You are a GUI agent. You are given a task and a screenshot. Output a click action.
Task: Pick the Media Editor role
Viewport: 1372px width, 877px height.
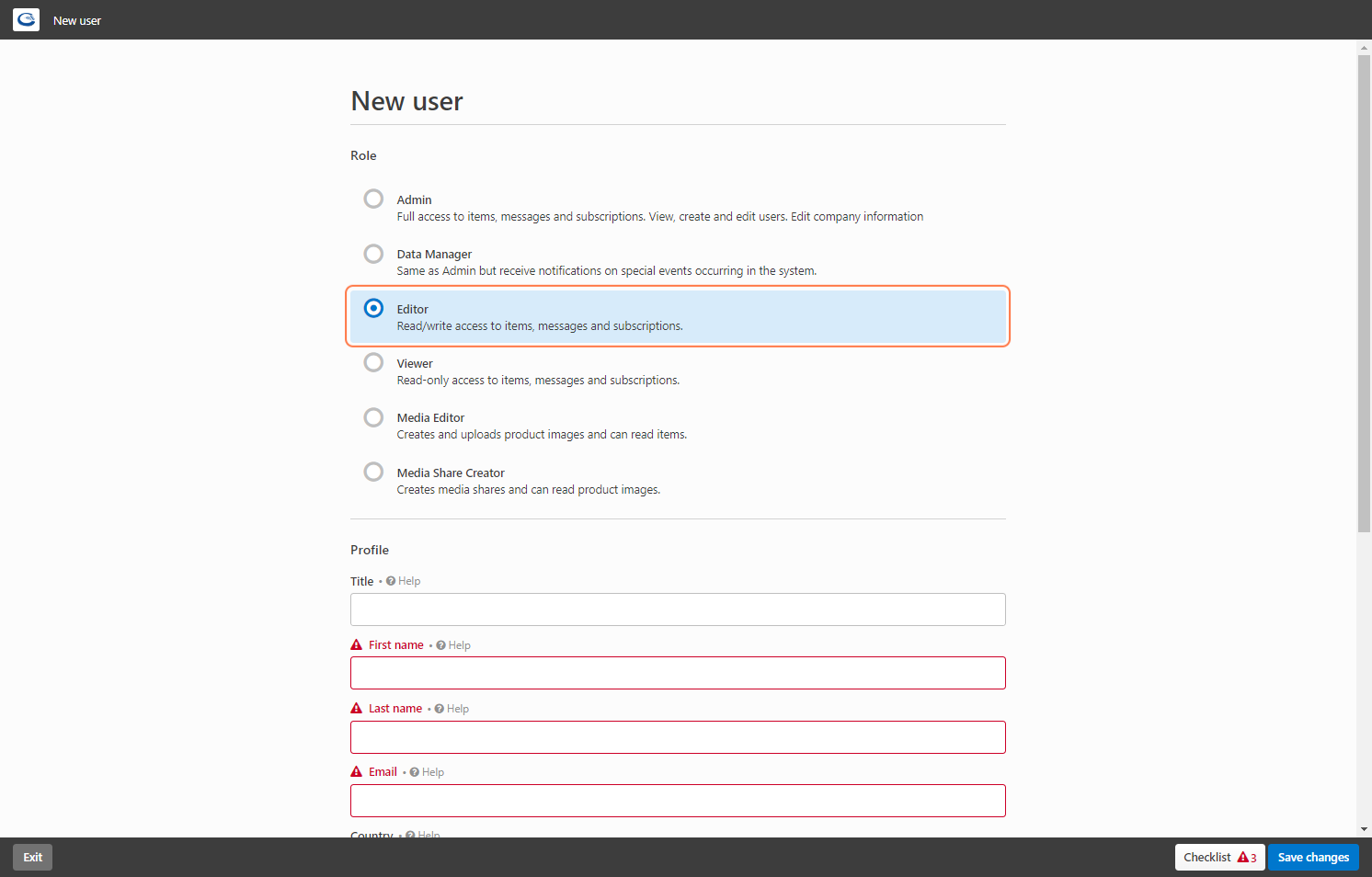click(x=373, y=417)
